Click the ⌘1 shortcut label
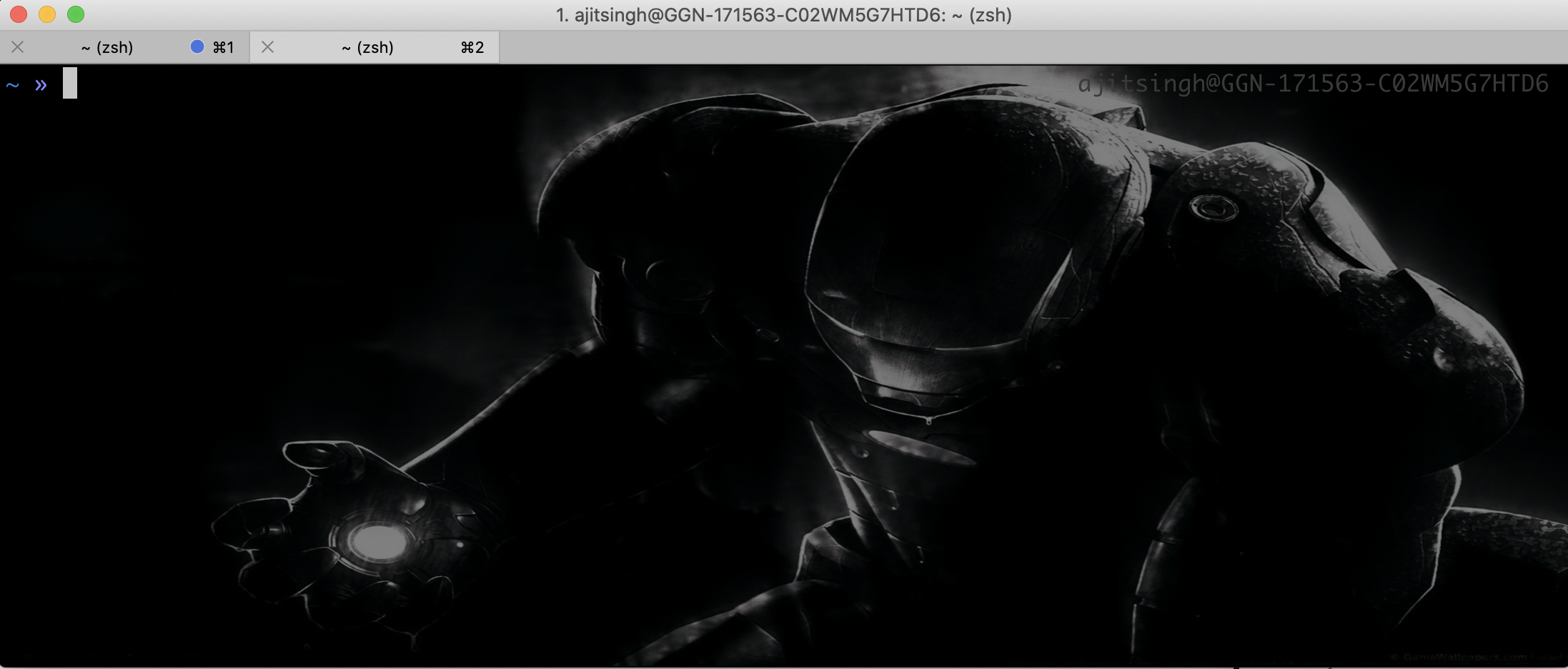The image size is (1568, 669). coord(224,47)
